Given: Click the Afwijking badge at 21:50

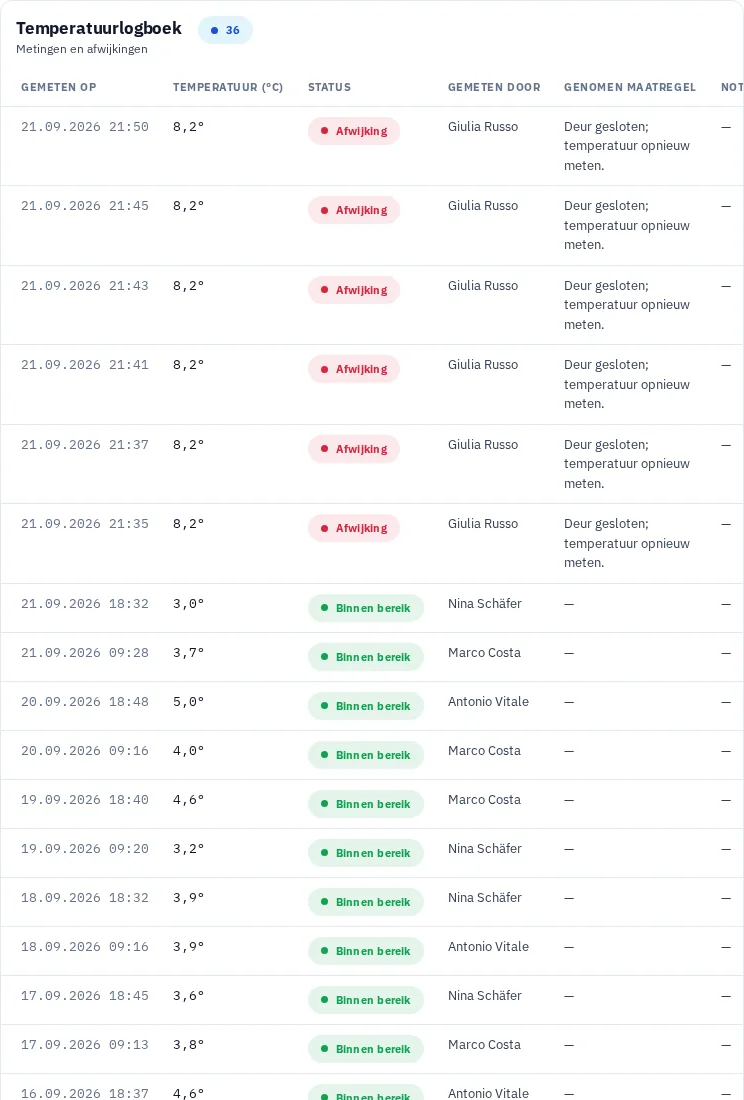Looking at the screenshot, I should click(x=353, y=131).
